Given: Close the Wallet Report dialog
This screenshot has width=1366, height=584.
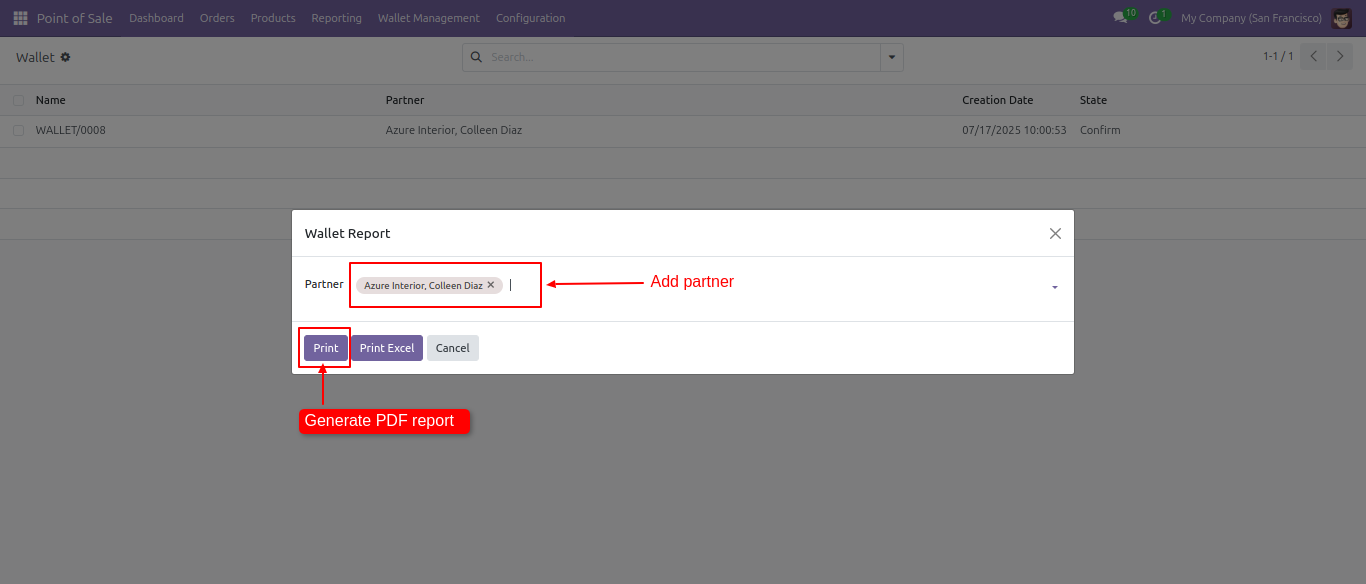Looking at the screenshot, I should click(x=1055, y=233).
